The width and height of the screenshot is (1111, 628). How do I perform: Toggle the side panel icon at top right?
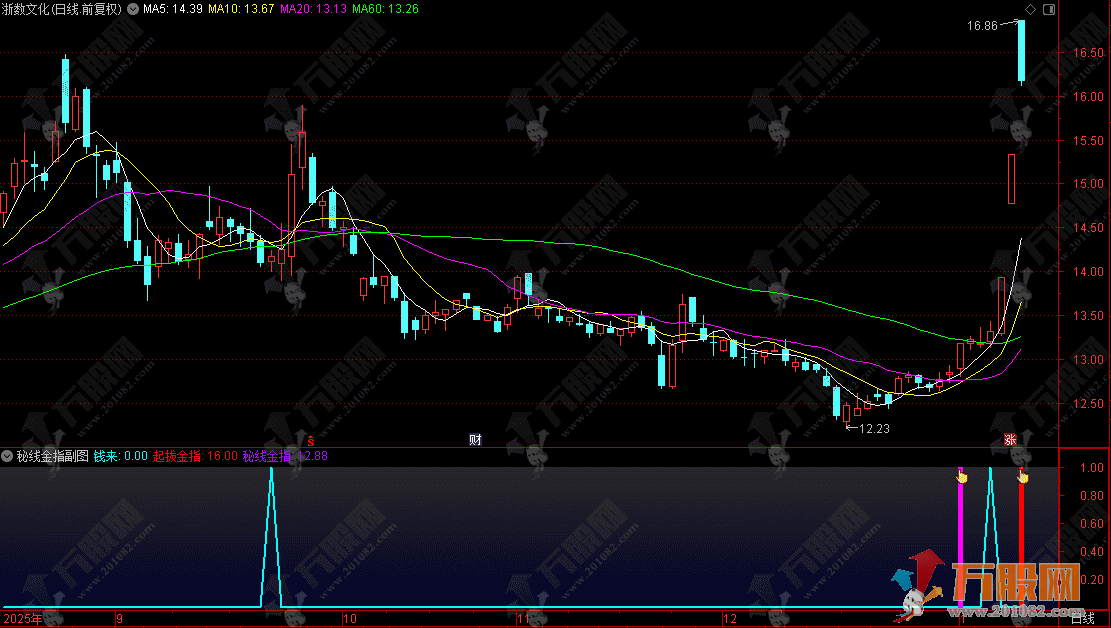(x=1048, y=9)
